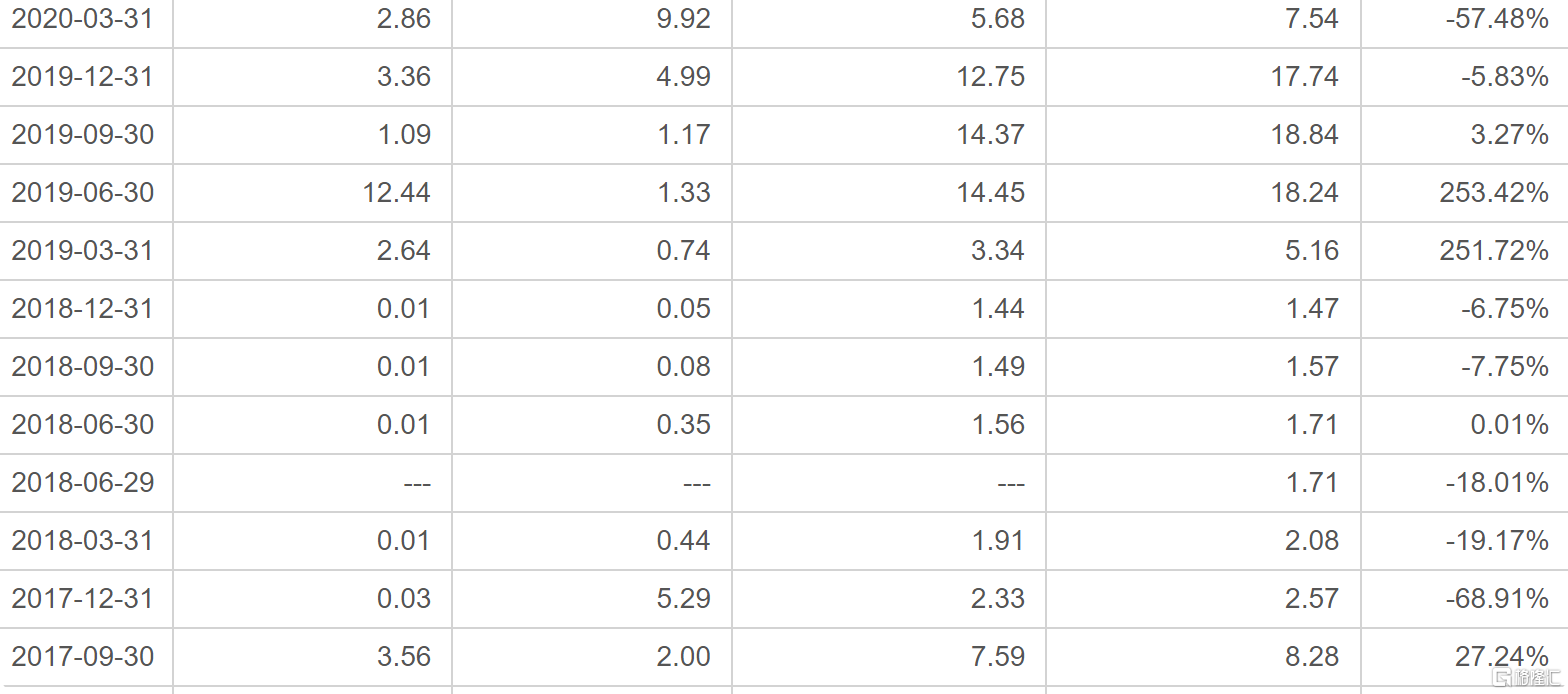Select the 2019-06-30 date cell
This screenshot has height=694, width=1568.
pyautogui.click(x=83, y=192)
